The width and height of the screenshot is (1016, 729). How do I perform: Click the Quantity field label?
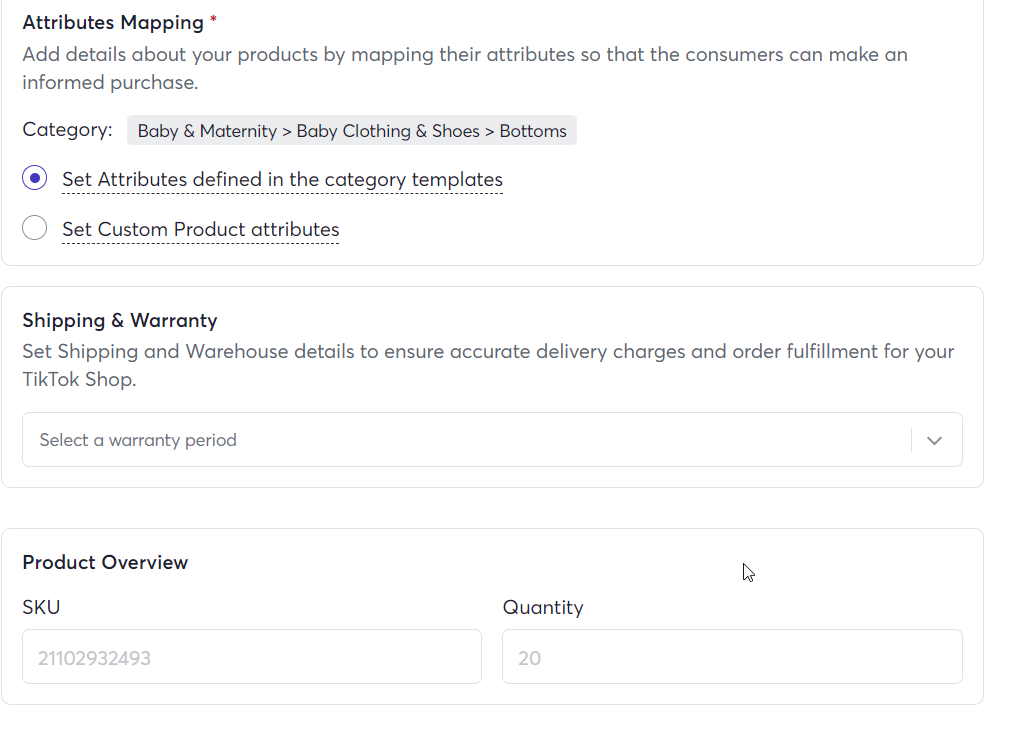coord(543,607)
